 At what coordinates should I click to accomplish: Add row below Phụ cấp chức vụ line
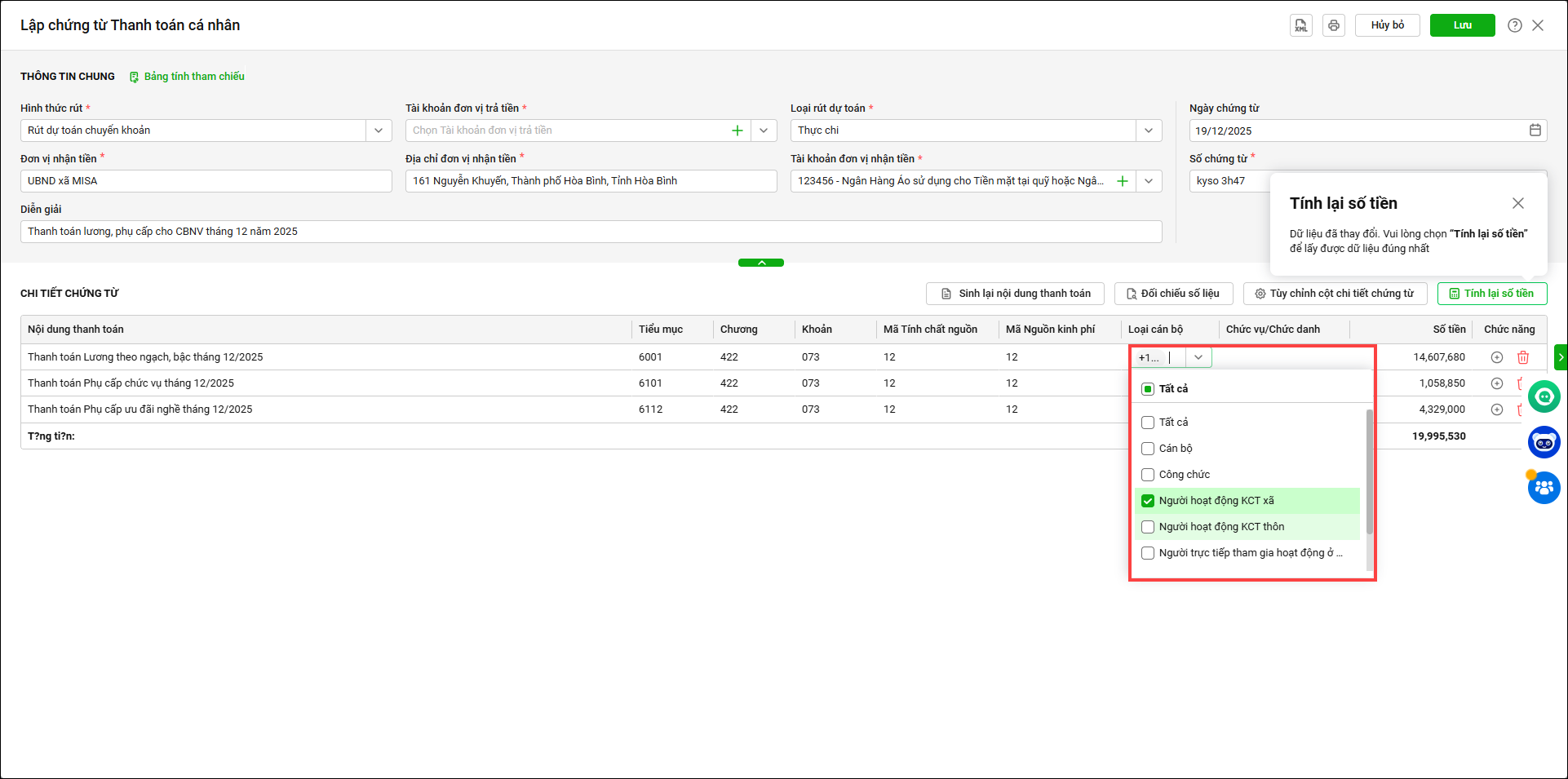(1496, 383)
